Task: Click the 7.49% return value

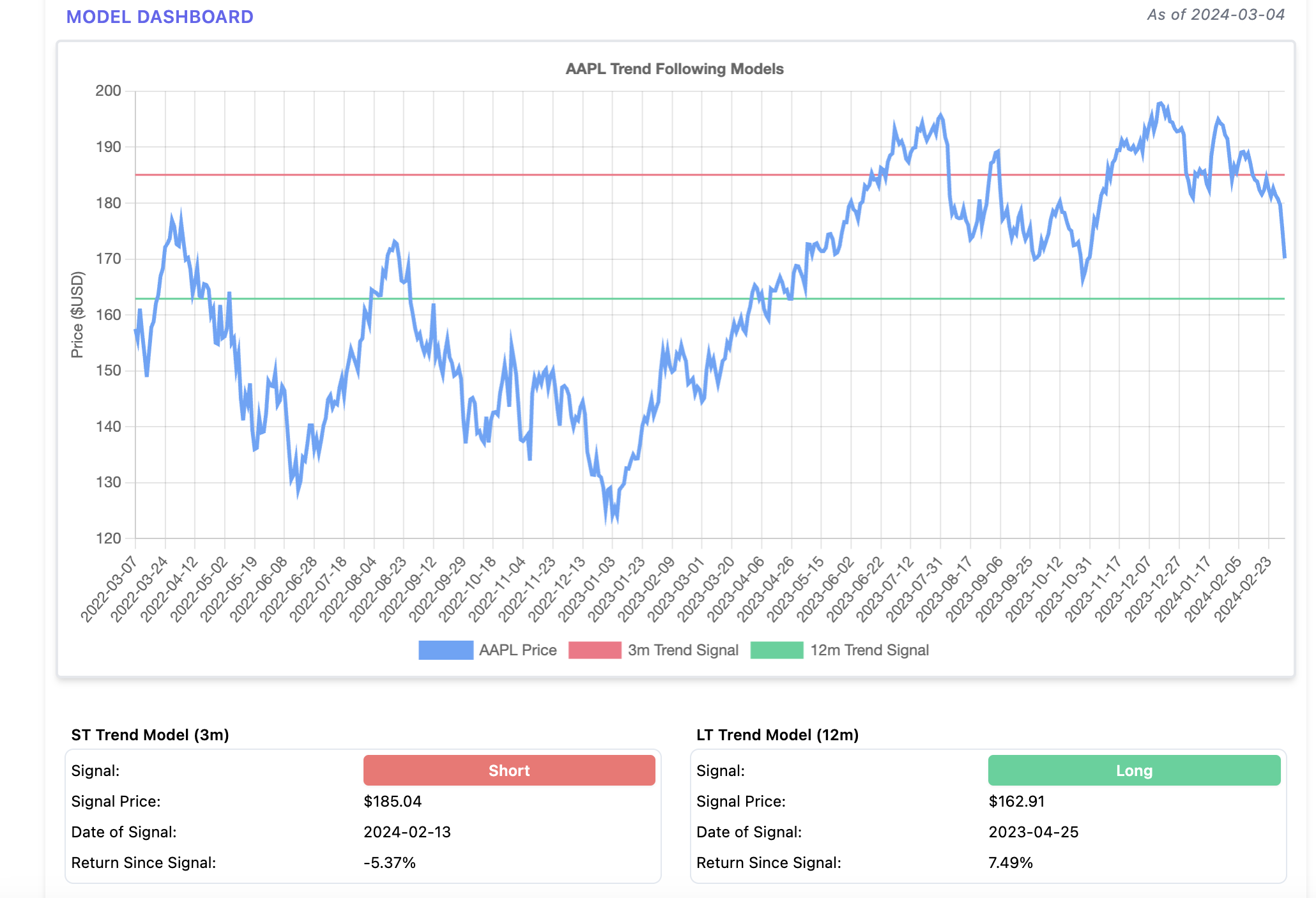Action: point(1011,862)
